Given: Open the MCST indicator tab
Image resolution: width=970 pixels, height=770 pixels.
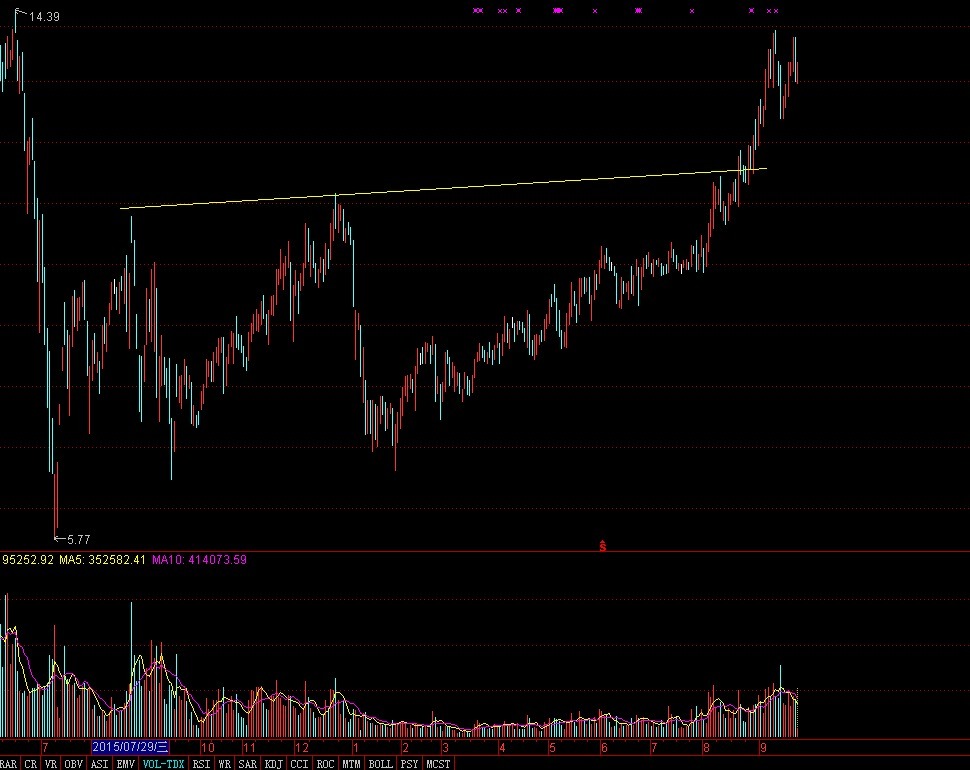Looking at the screenshot, I should pos(438,764).
